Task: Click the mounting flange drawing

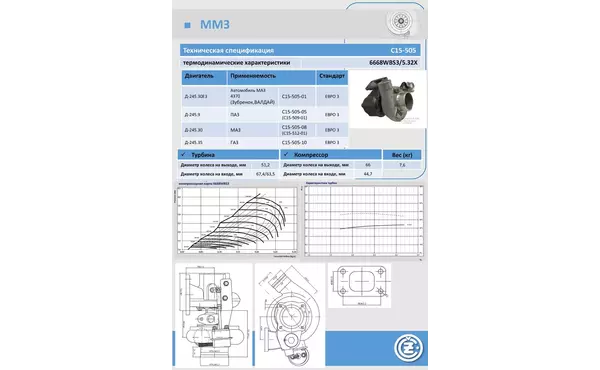Action: point(359,285)
